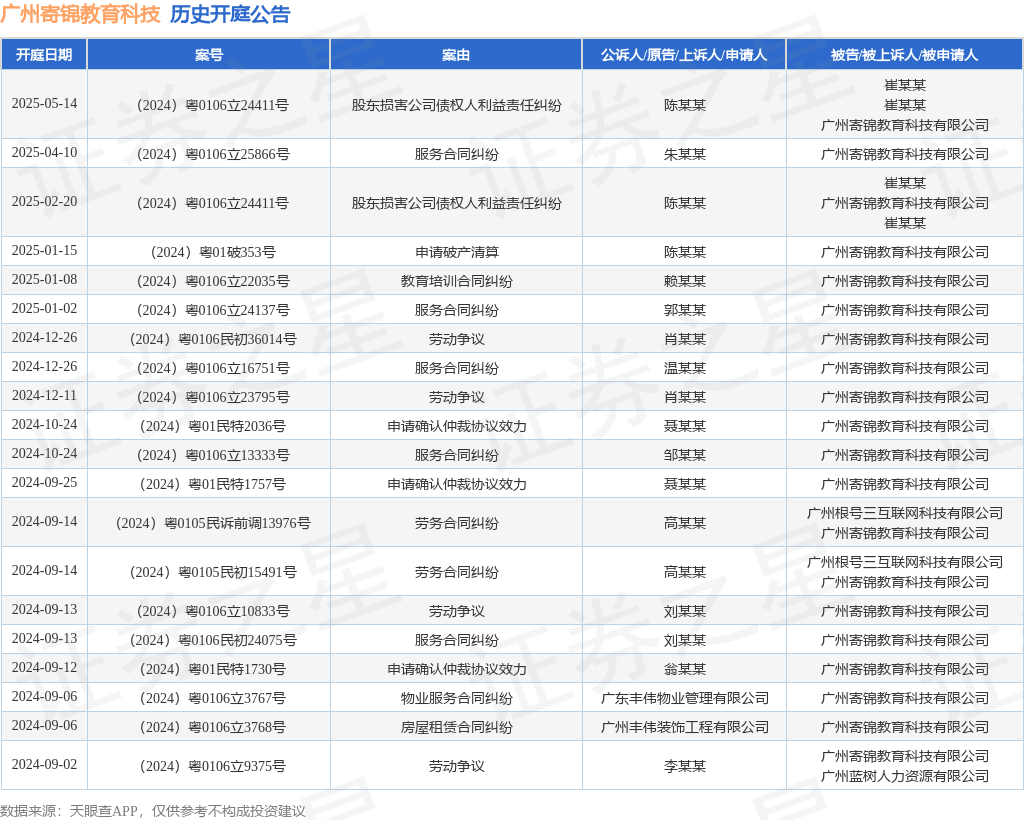Click plaintiff 邹某某
This screenshot has height=820, width=1024.
click(684, 455)
